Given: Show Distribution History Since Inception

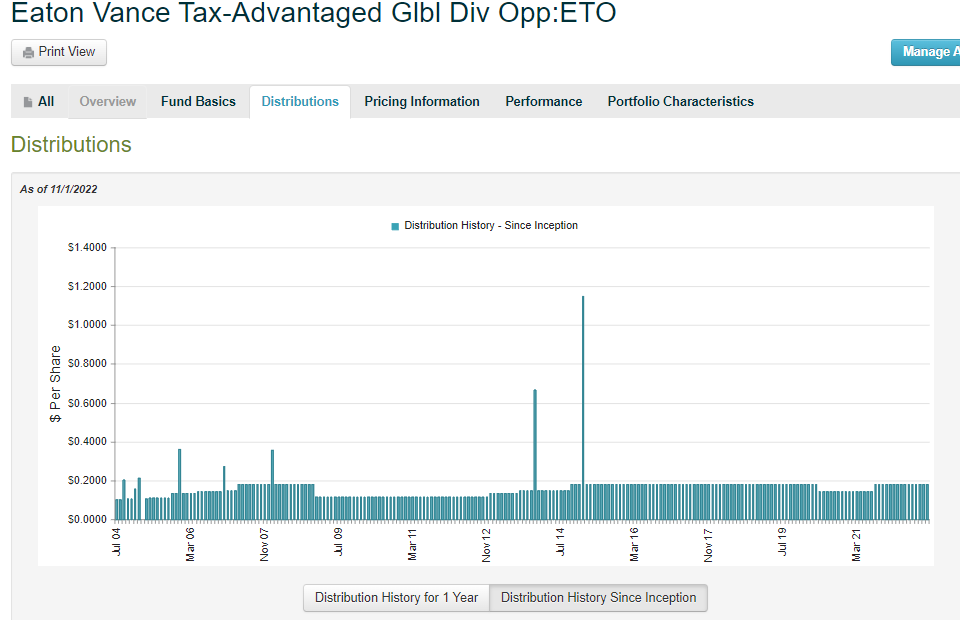Looking at the screenshot, I should click(x=598, y=597).
